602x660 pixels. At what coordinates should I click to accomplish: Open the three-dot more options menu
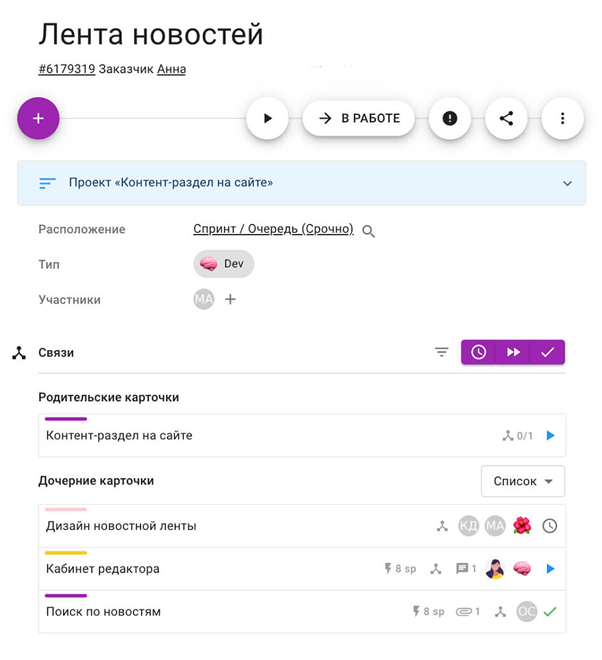click(562, 118)
